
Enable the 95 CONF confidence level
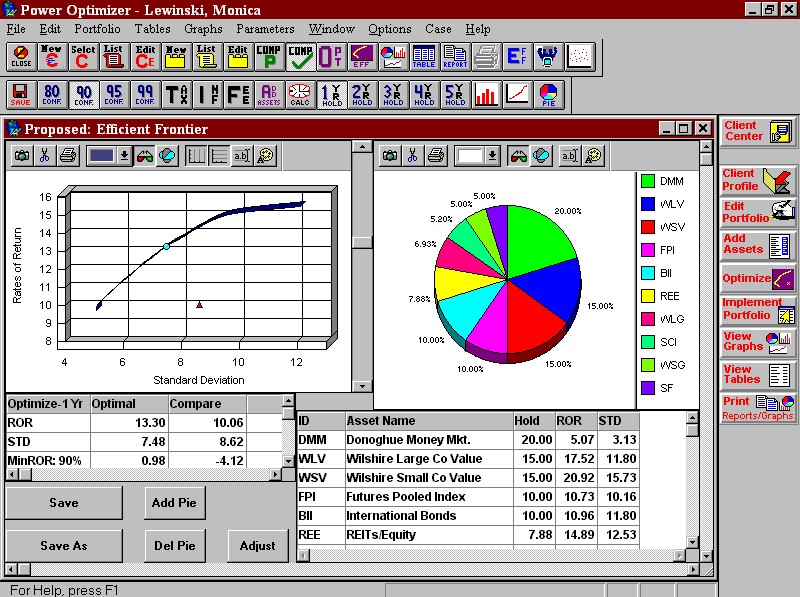(x=113, y=95)
